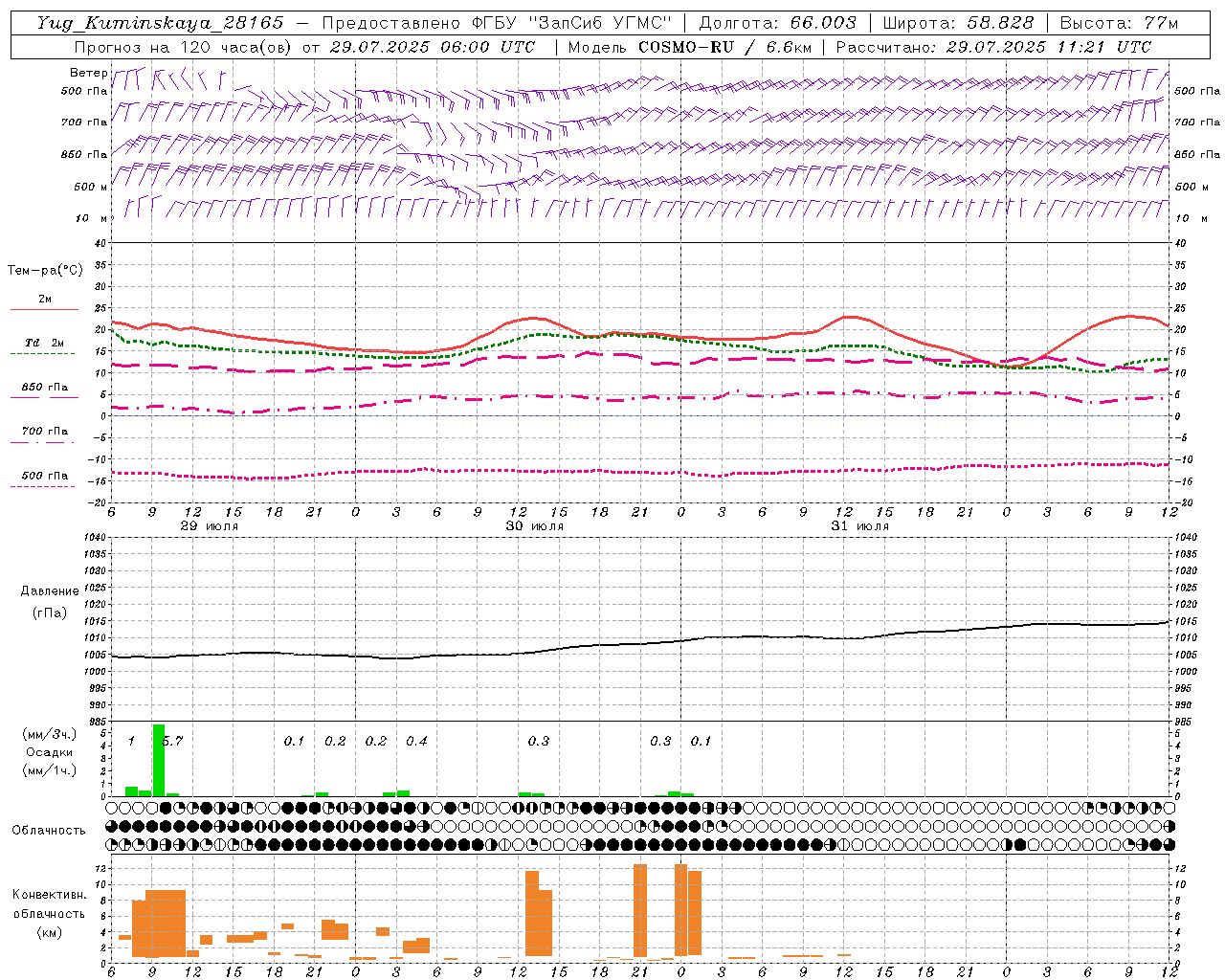Click the green dashed Td legend line
This screenshot has width=1225, height=980.
[43, 354]
